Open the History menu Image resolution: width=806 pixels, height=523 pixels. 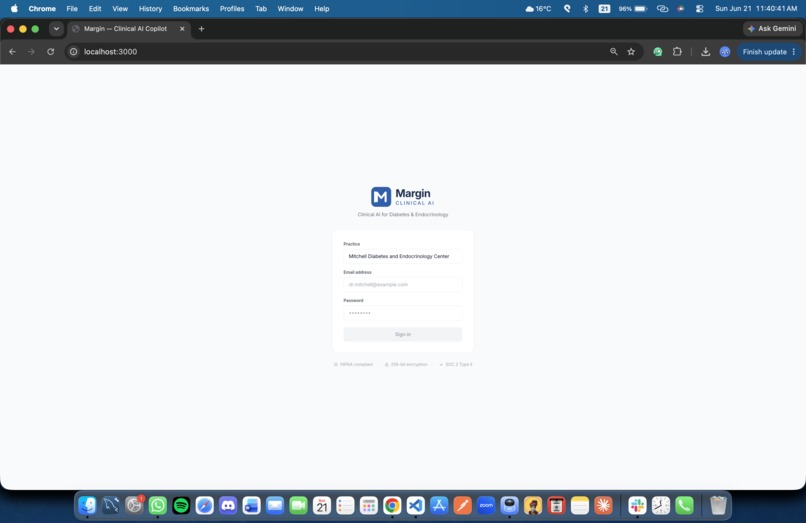click(x=150, y=9)
